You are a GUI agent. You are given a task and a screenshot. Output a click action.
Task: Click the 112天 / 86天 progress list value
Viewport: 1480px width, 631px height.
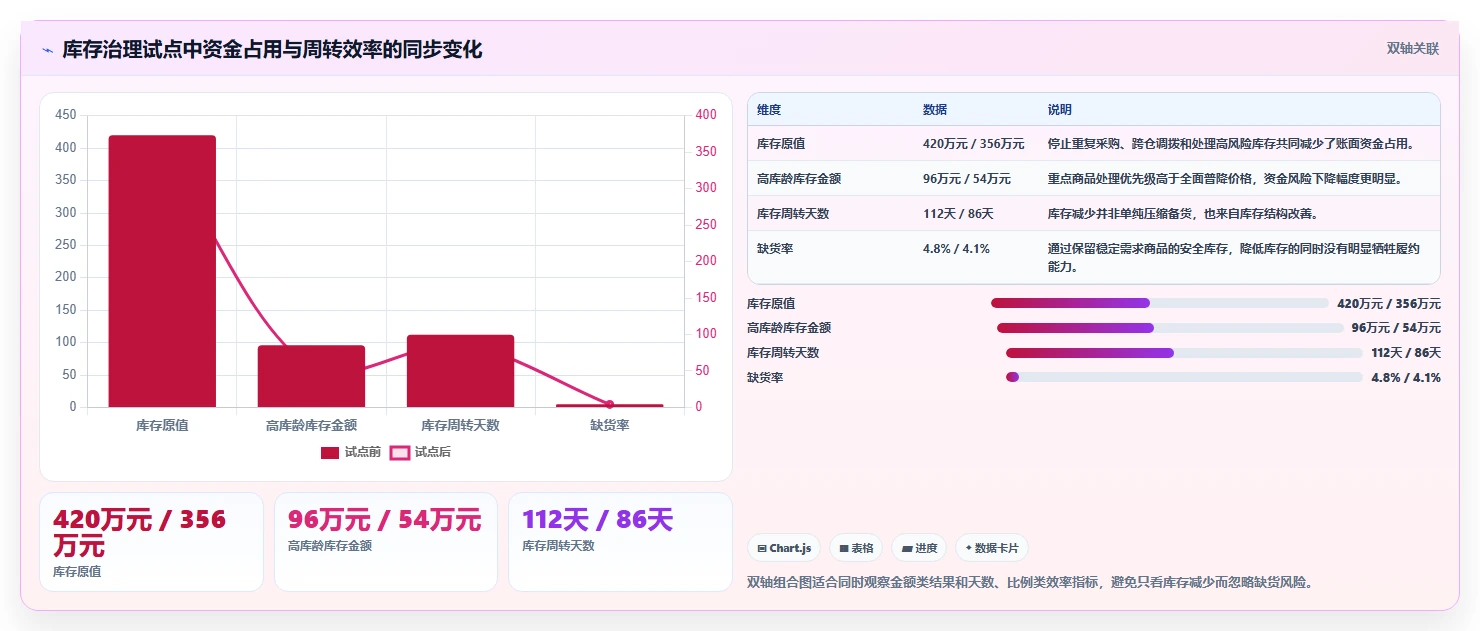pyautogui.click(x=1406, y=353)
